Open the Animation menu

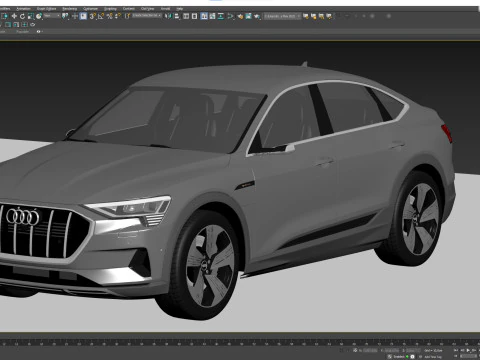pyautogui.click(x=23, y=9)
